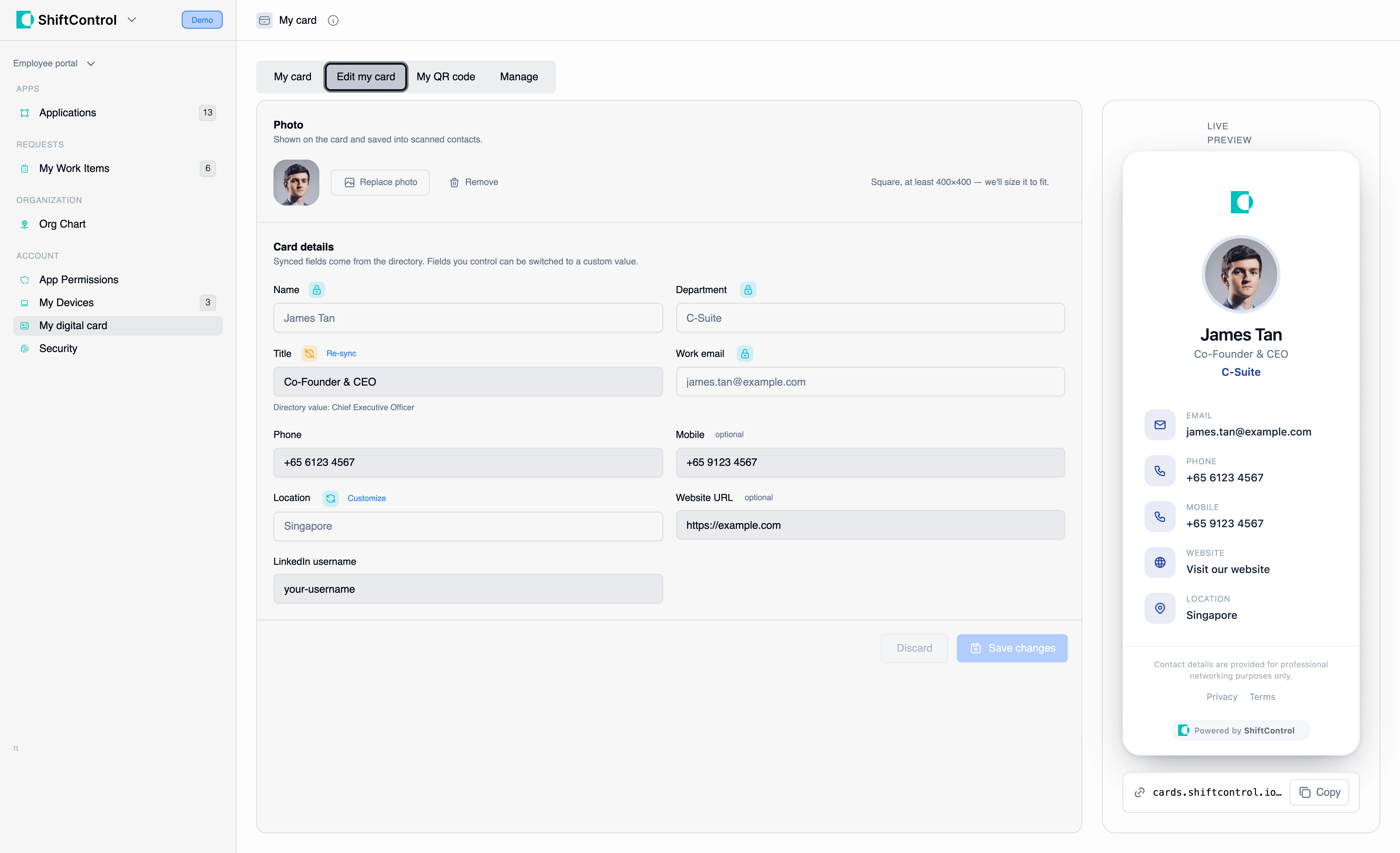Click the Location sync icon
Viewport: 1400px width, 853px height.
pyautogui.click(x=331, y=498)
